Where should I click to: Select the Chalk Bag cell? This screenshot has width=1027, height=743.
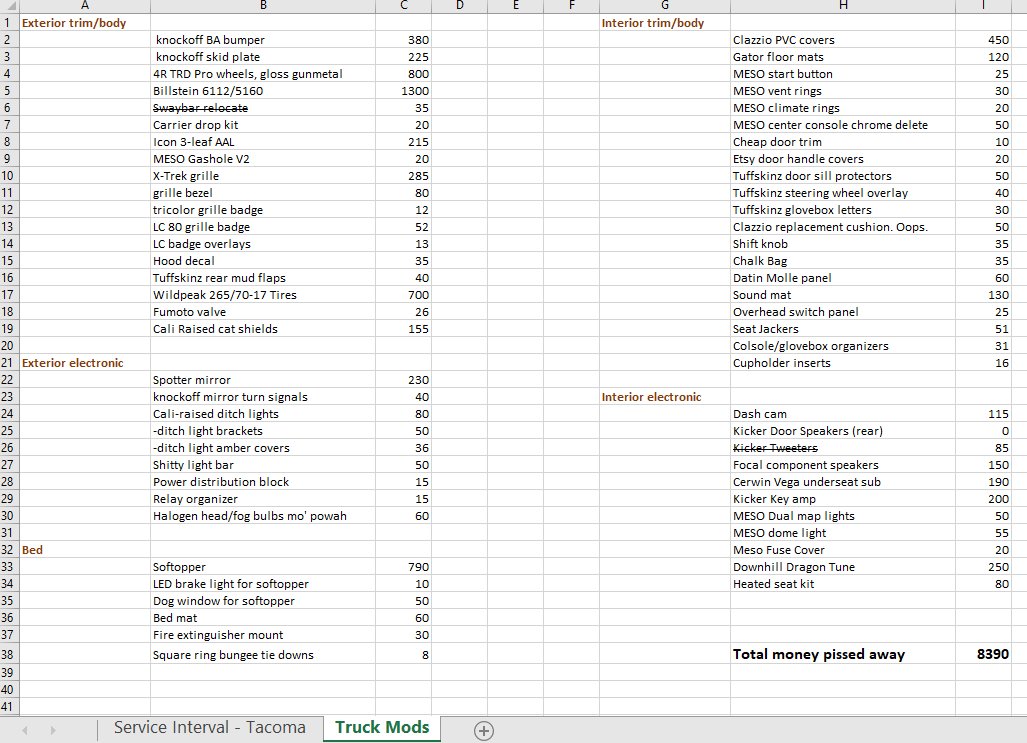tap(843, 261)
